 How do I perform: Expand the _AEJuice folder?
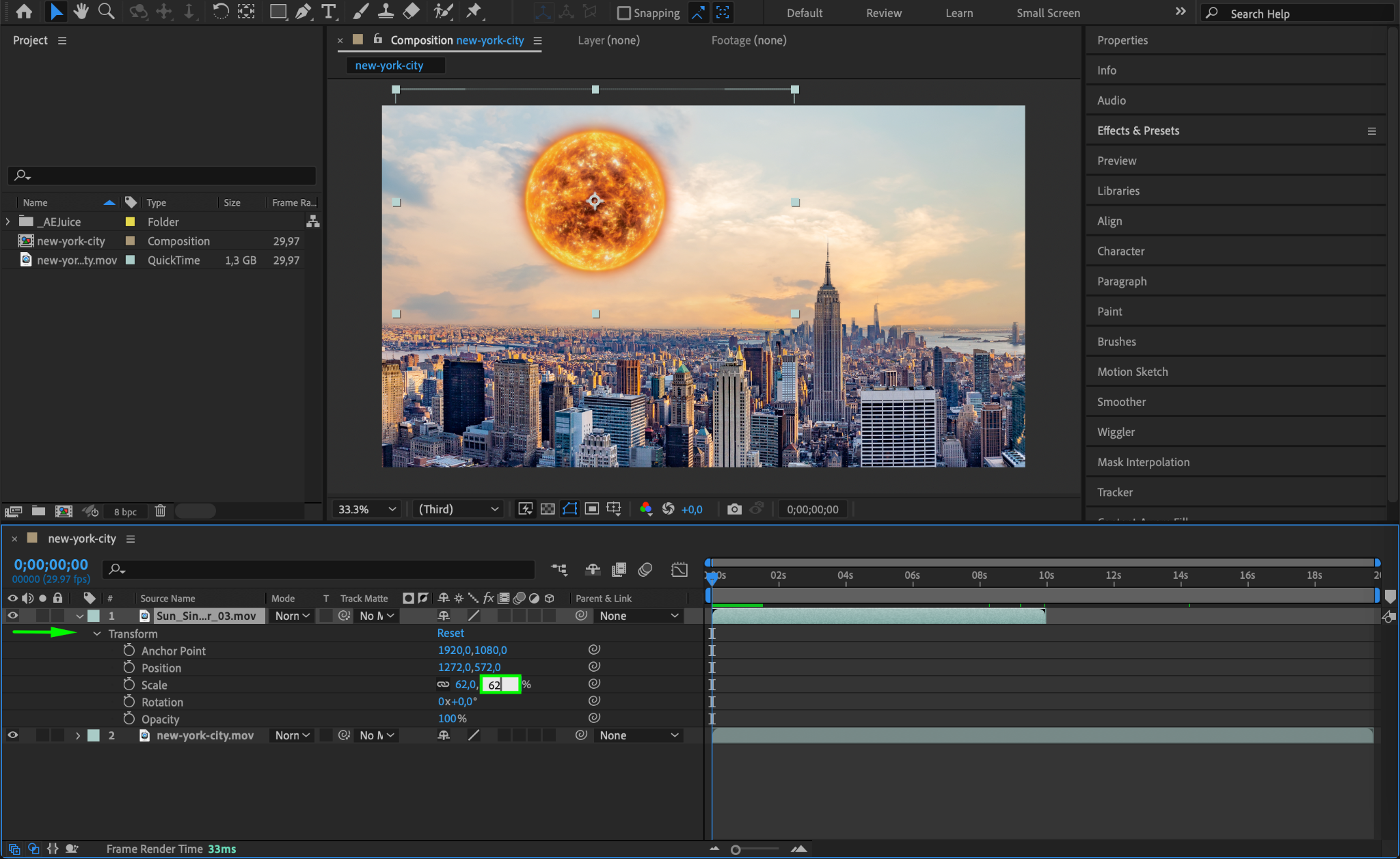8,221
